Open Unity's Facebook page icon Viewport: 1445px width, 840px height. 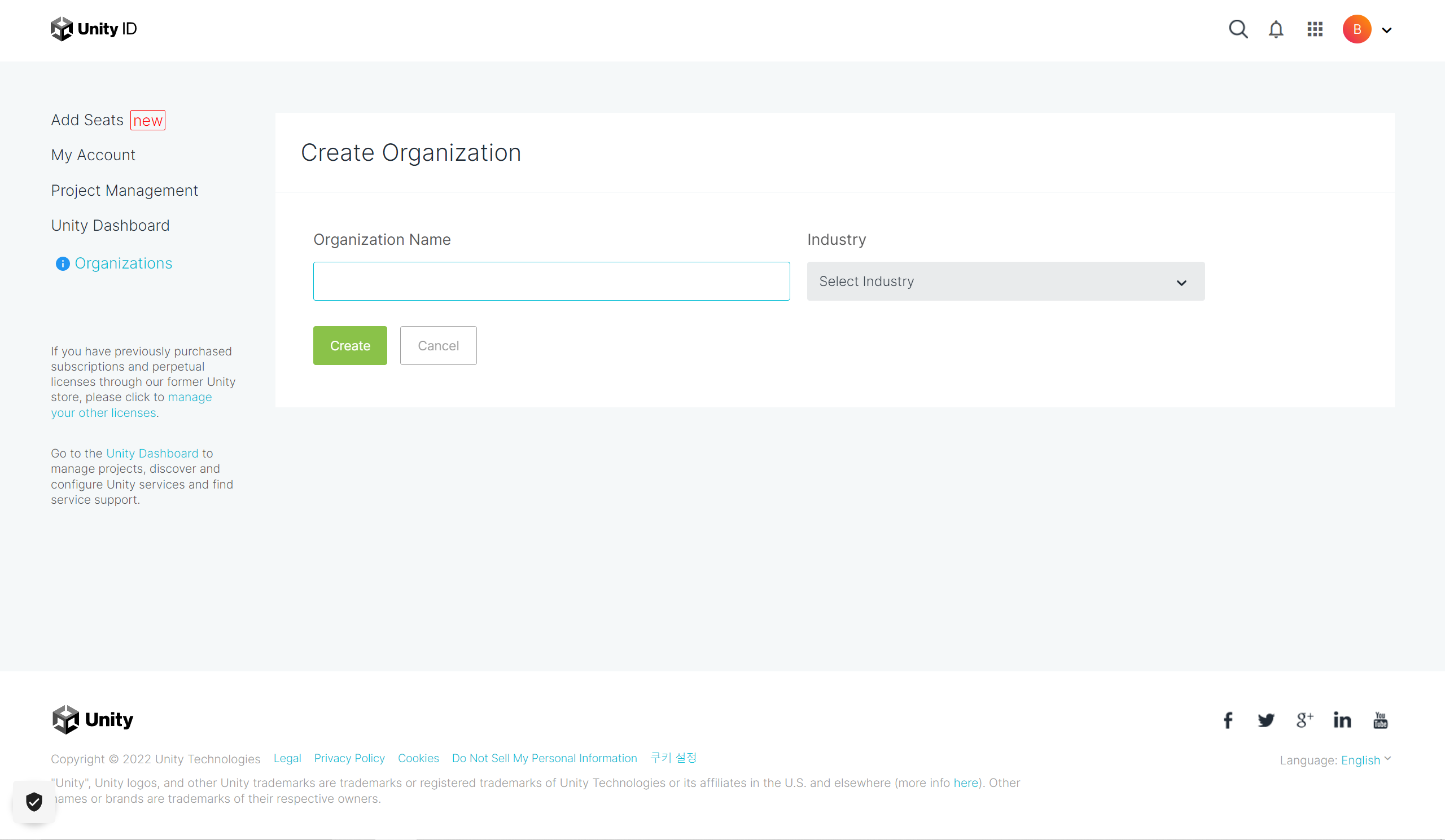(1228, 720)
